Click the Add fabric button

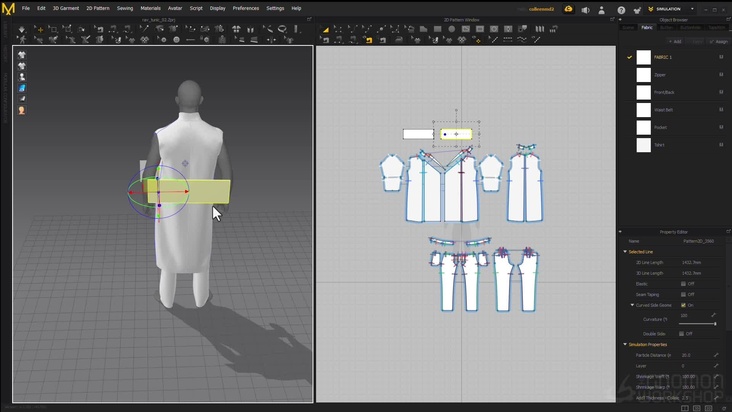[x=675, y=42]
